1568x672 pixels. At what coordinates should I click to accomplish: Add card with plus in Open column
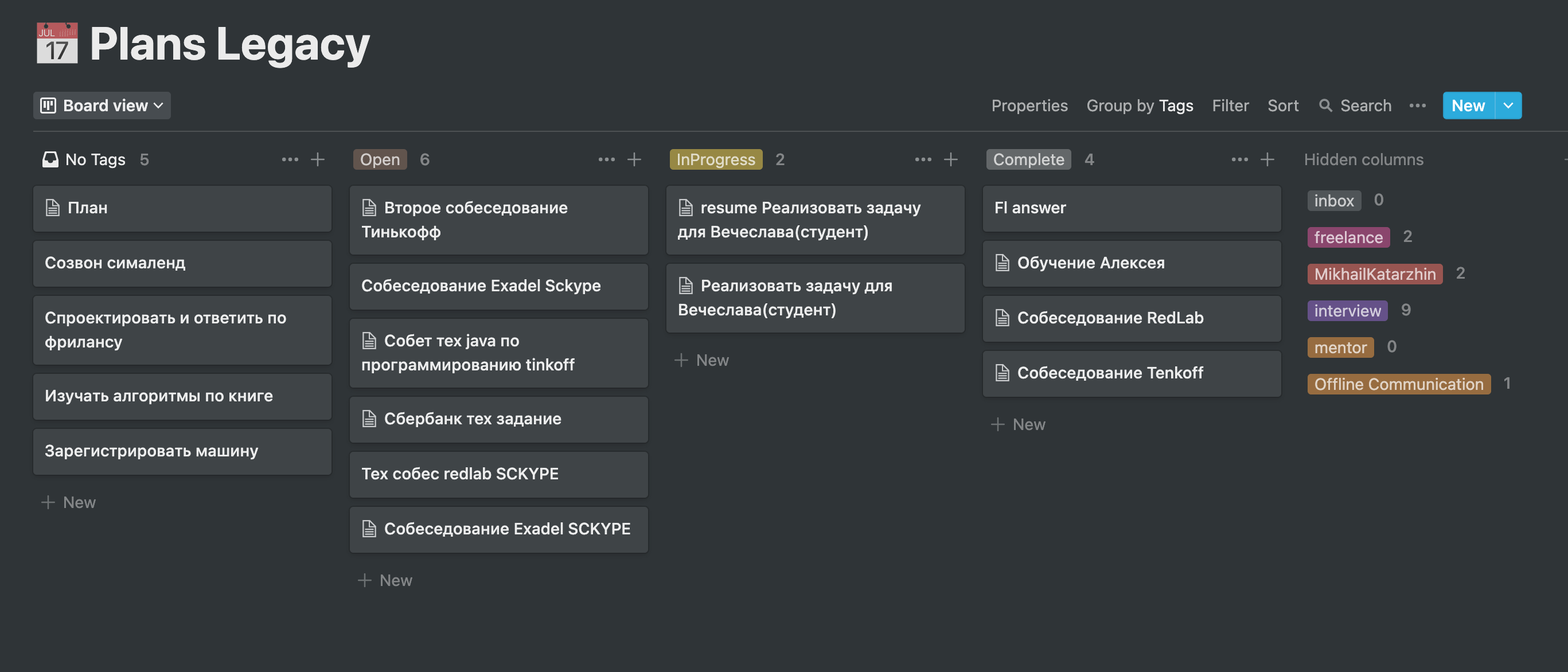pos(634,159)
